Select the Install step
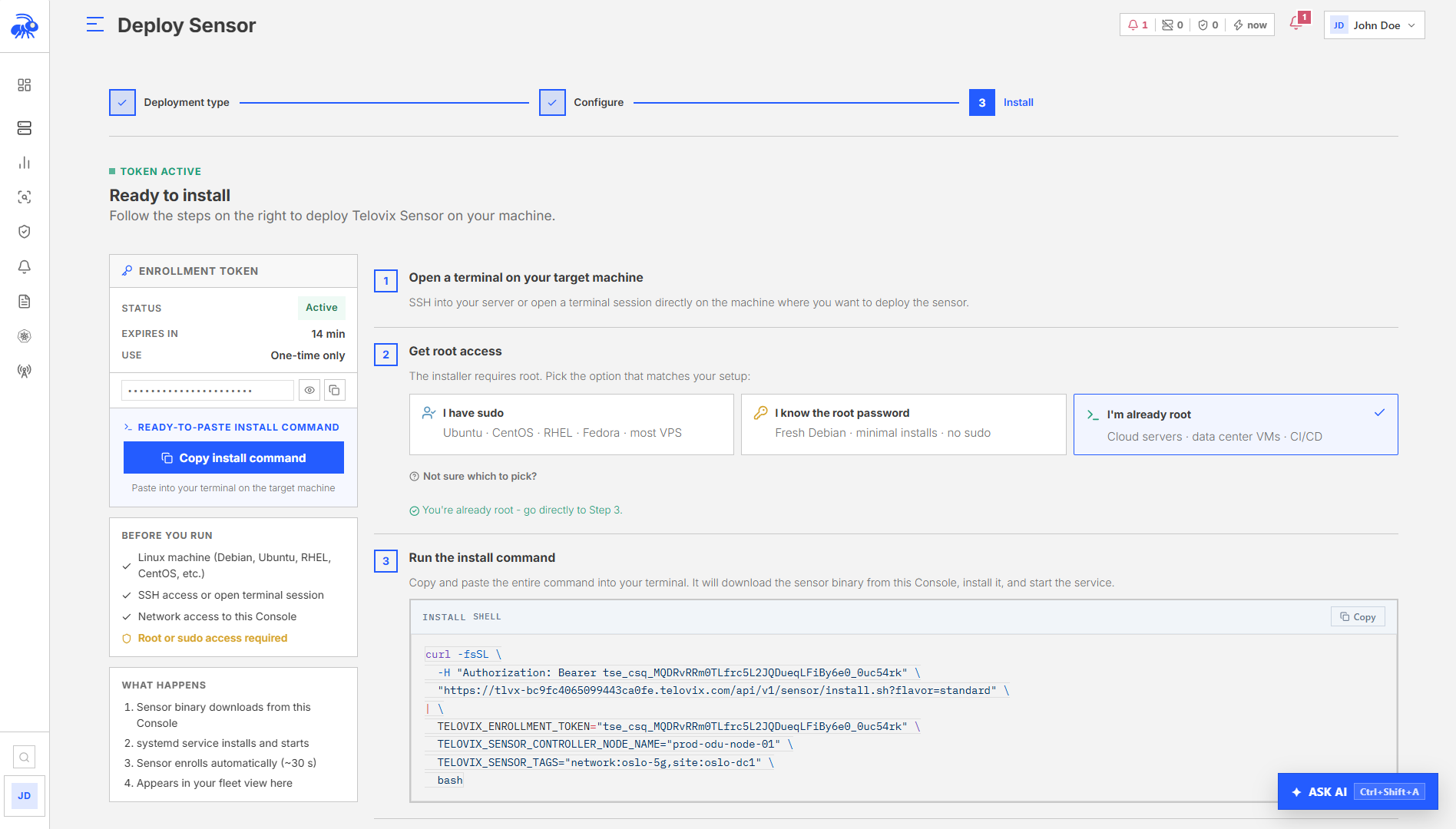The width and height of the screenshot is (1456, 829). pos(1001,102)
